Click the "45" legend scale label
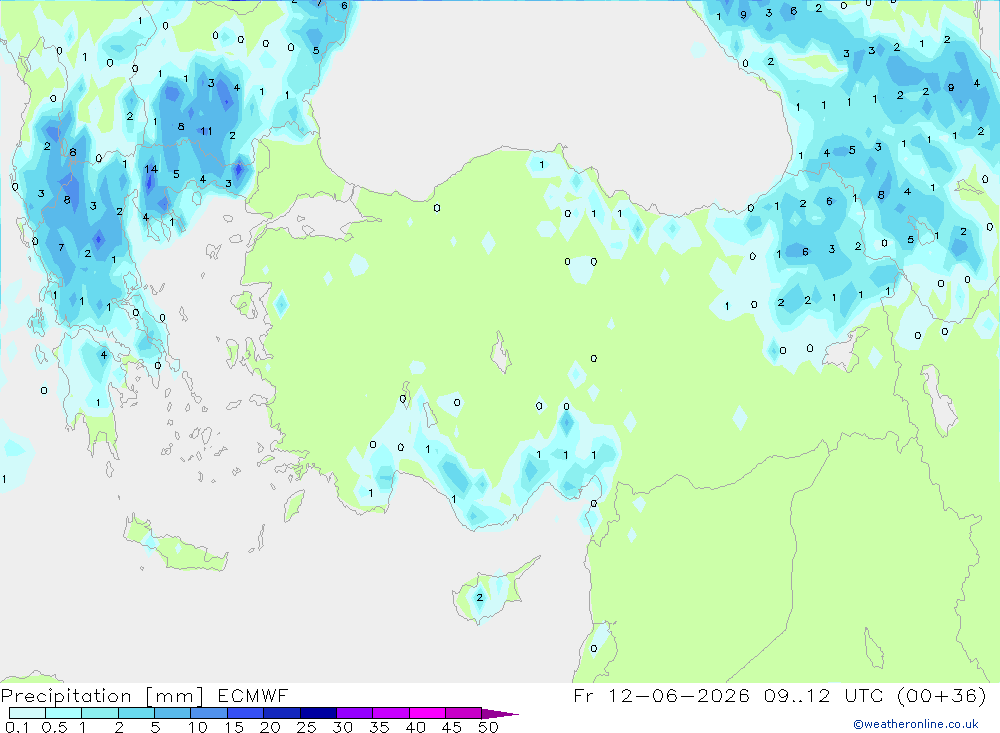This screenshot has height=733, width=1000. pyautogui.click(x=452, y=727)
